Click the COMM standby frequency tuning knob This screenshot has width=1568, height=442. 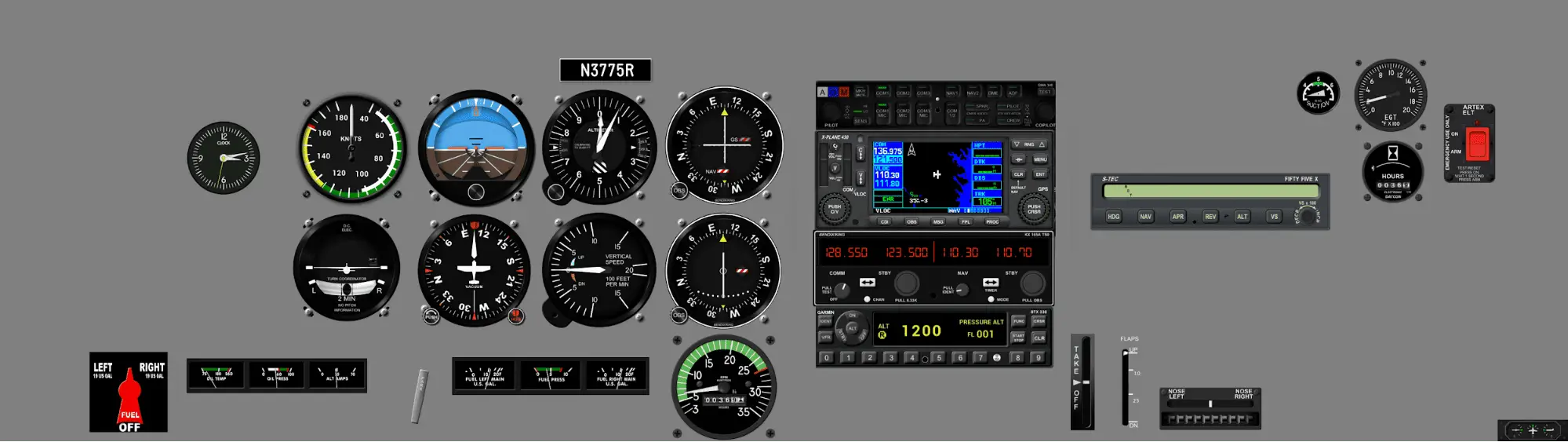click(x=907, y=283)
